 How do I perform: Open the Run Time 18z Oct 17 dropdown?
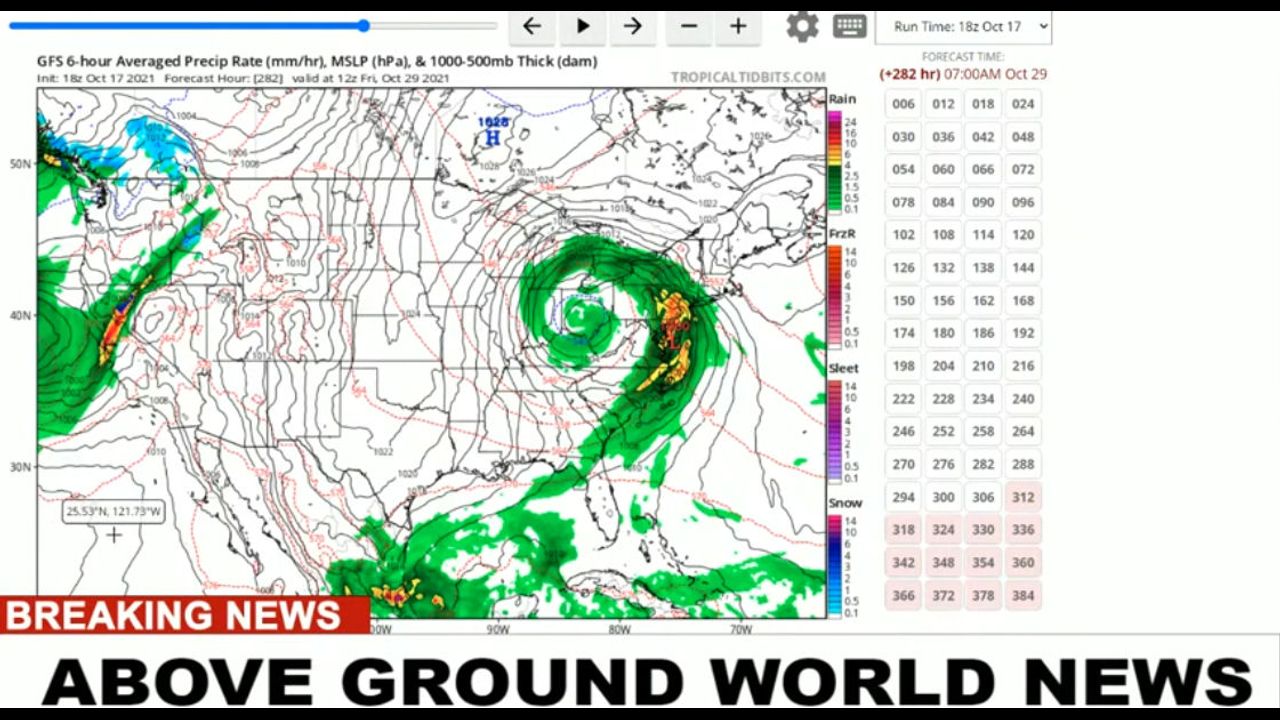(963, 27)
